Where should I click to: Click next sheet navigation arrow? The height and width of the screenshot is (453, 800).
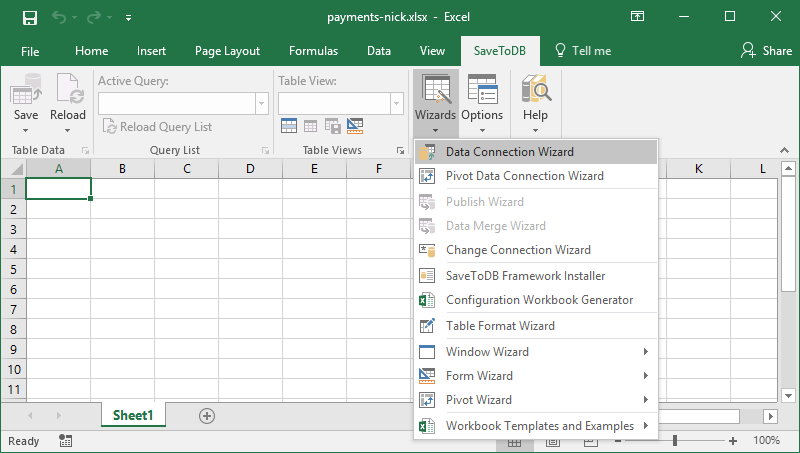coord(59,416)
